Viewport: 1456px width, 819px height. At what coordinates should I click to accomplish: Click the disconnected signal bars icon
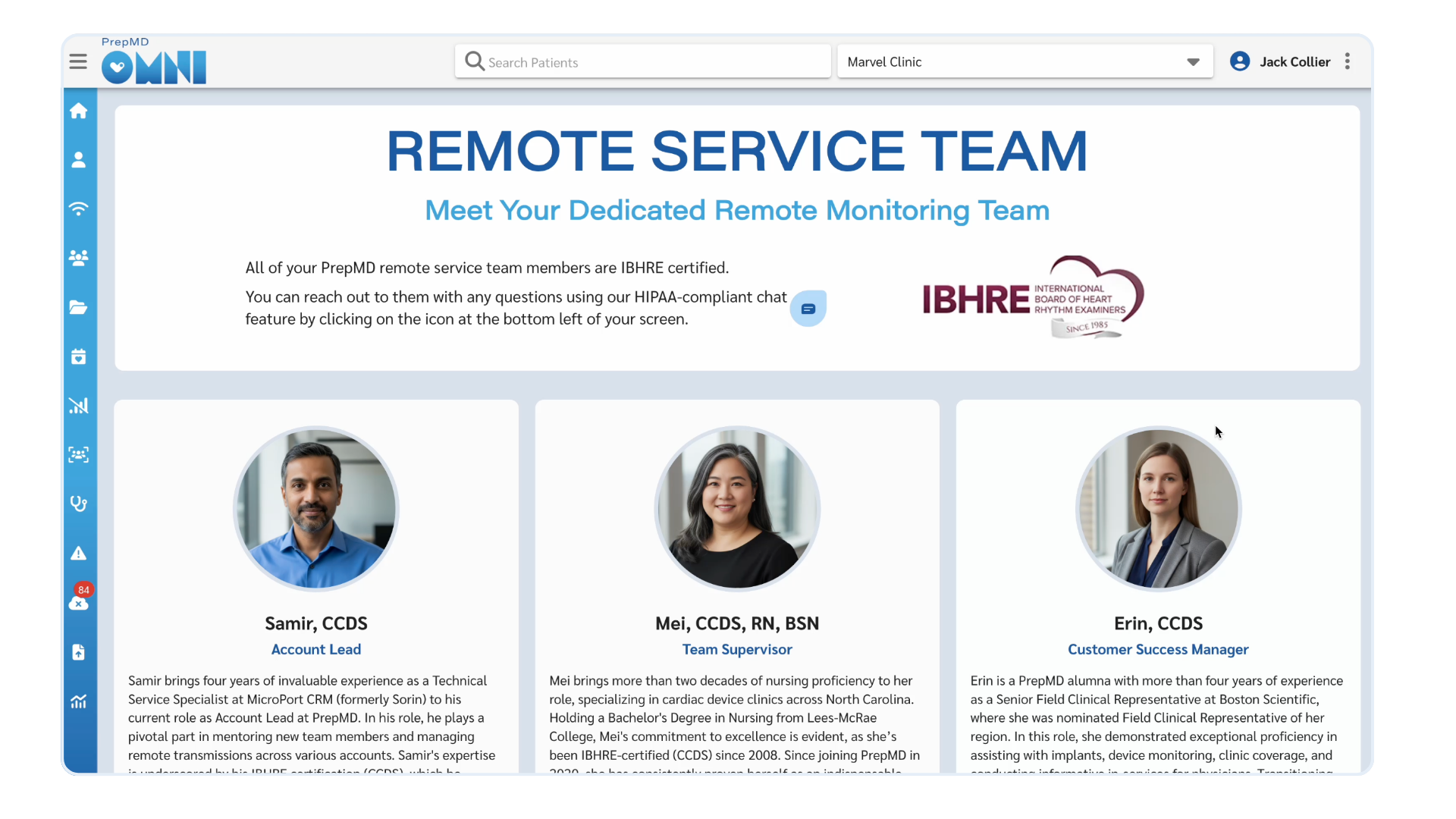(x=78, y=406)
